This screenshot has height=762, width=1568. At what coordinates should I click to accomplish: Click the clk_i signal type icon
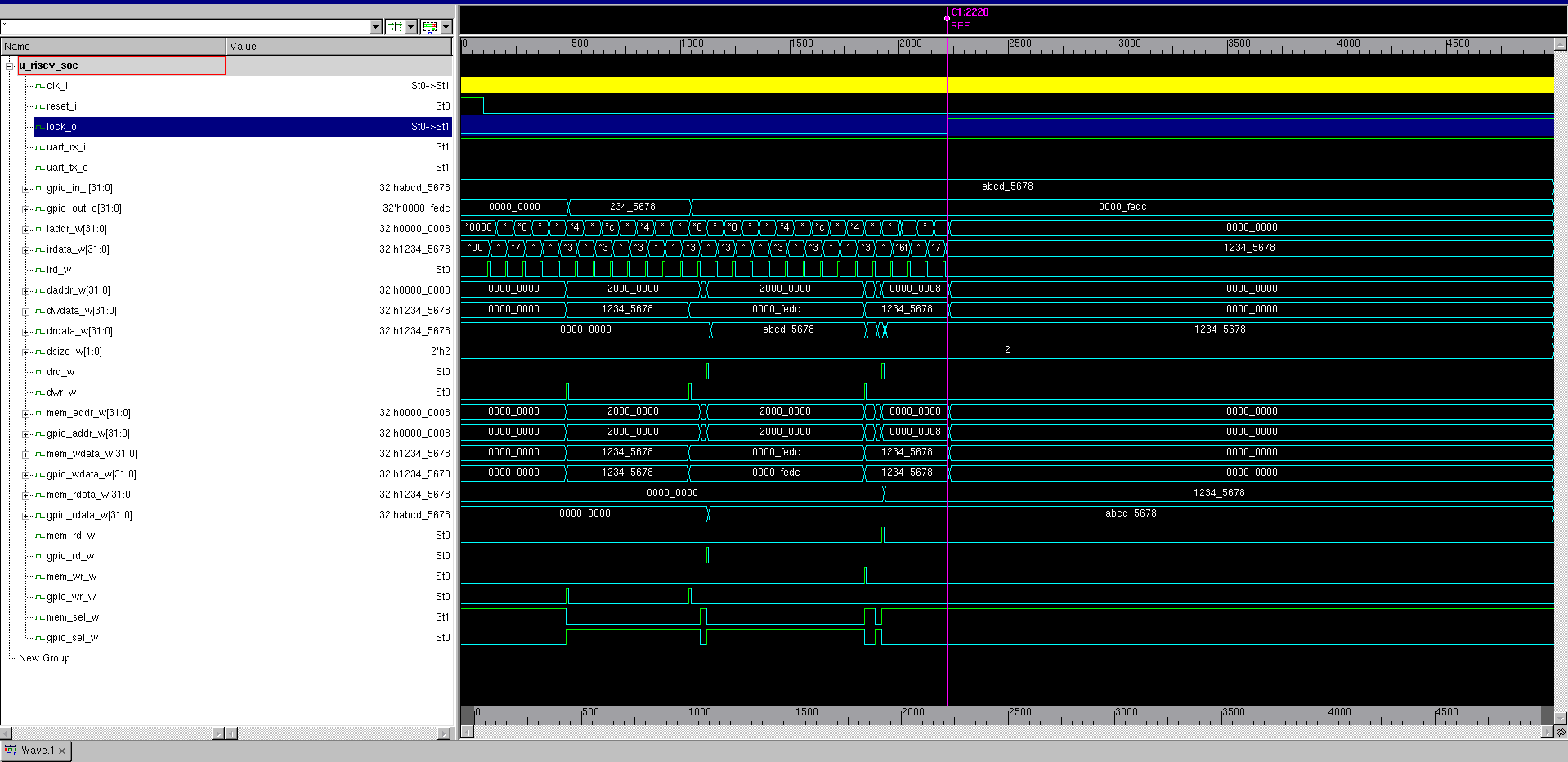point(39,86)
